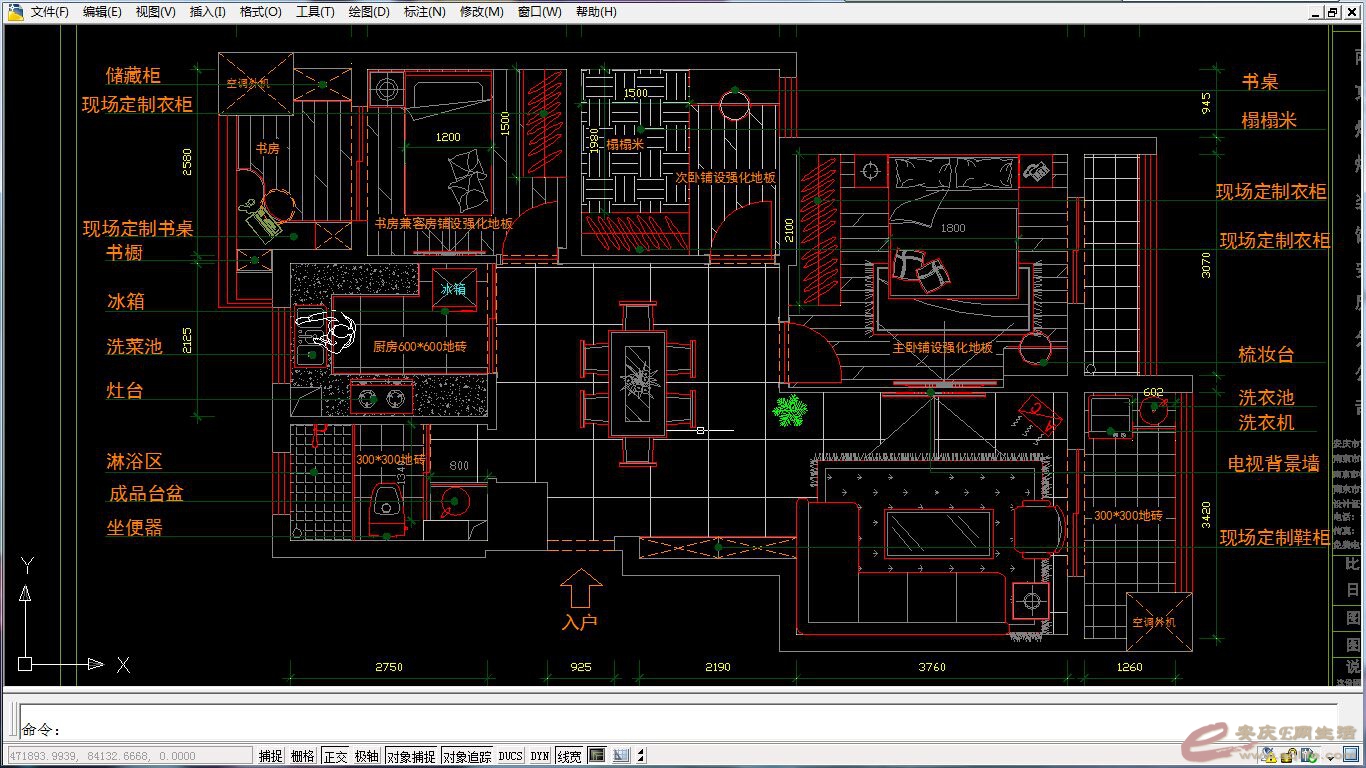Image resolution: width=1366 pixels, height=768 pixels.
Task: Toggle 栅格 grid display
Action: click(x=302, y=756)
